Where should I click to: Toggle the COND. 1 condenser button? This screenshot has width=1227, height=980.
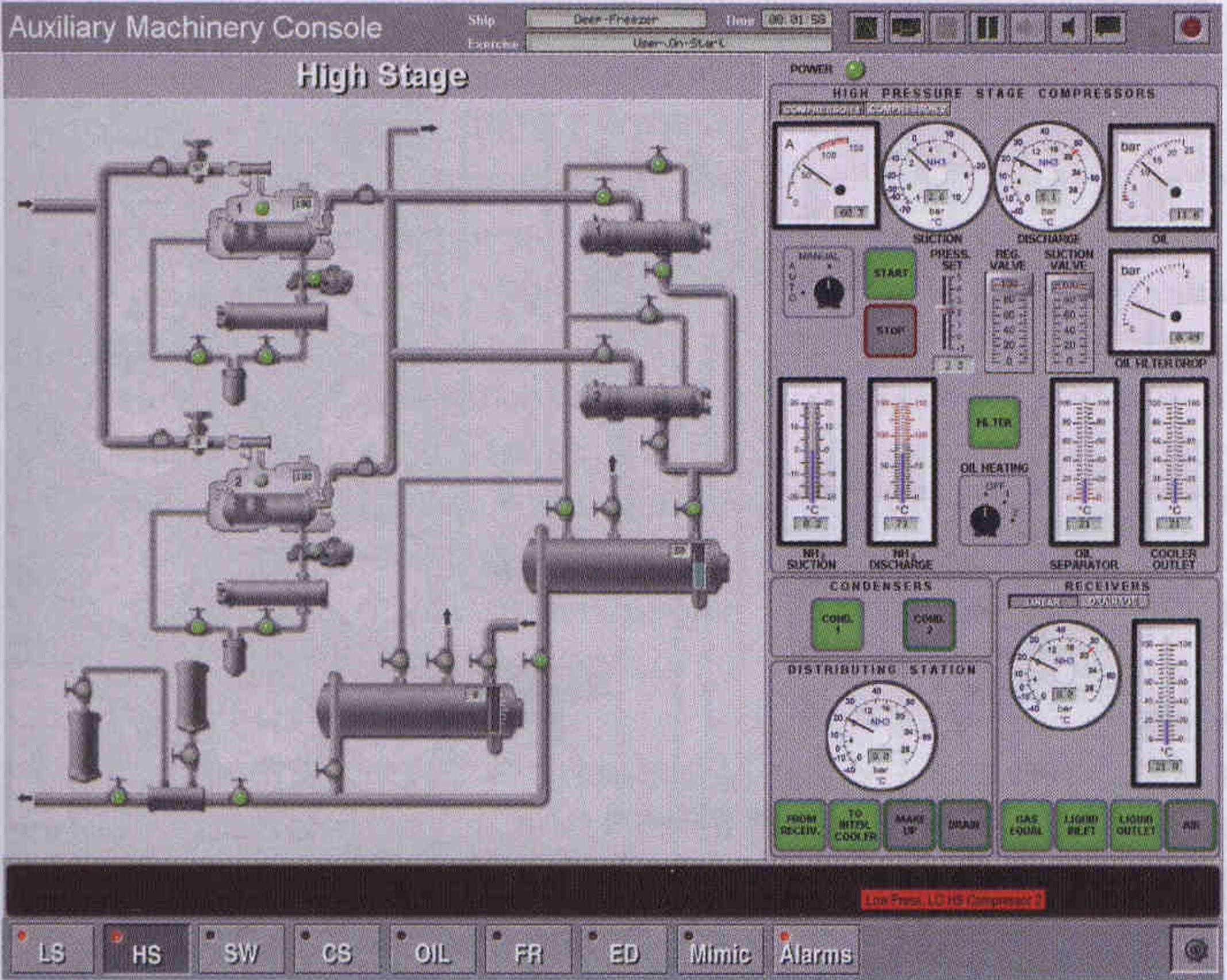click(x=837, y=624)
